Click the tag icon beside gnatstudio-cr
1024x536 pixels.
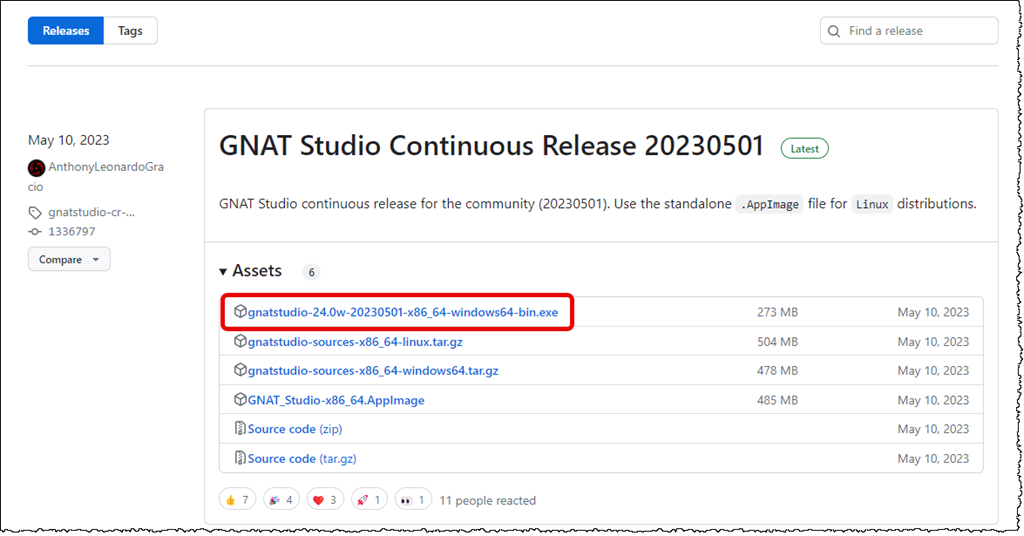[35, 213]
